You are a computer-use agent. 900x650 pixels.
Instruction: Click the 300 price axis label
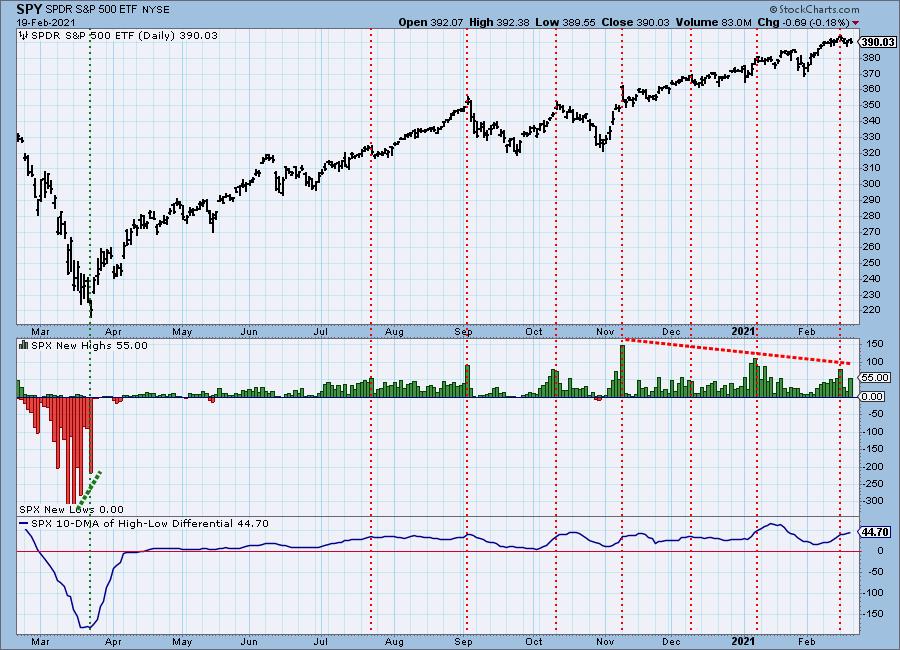tap(871, 184)
